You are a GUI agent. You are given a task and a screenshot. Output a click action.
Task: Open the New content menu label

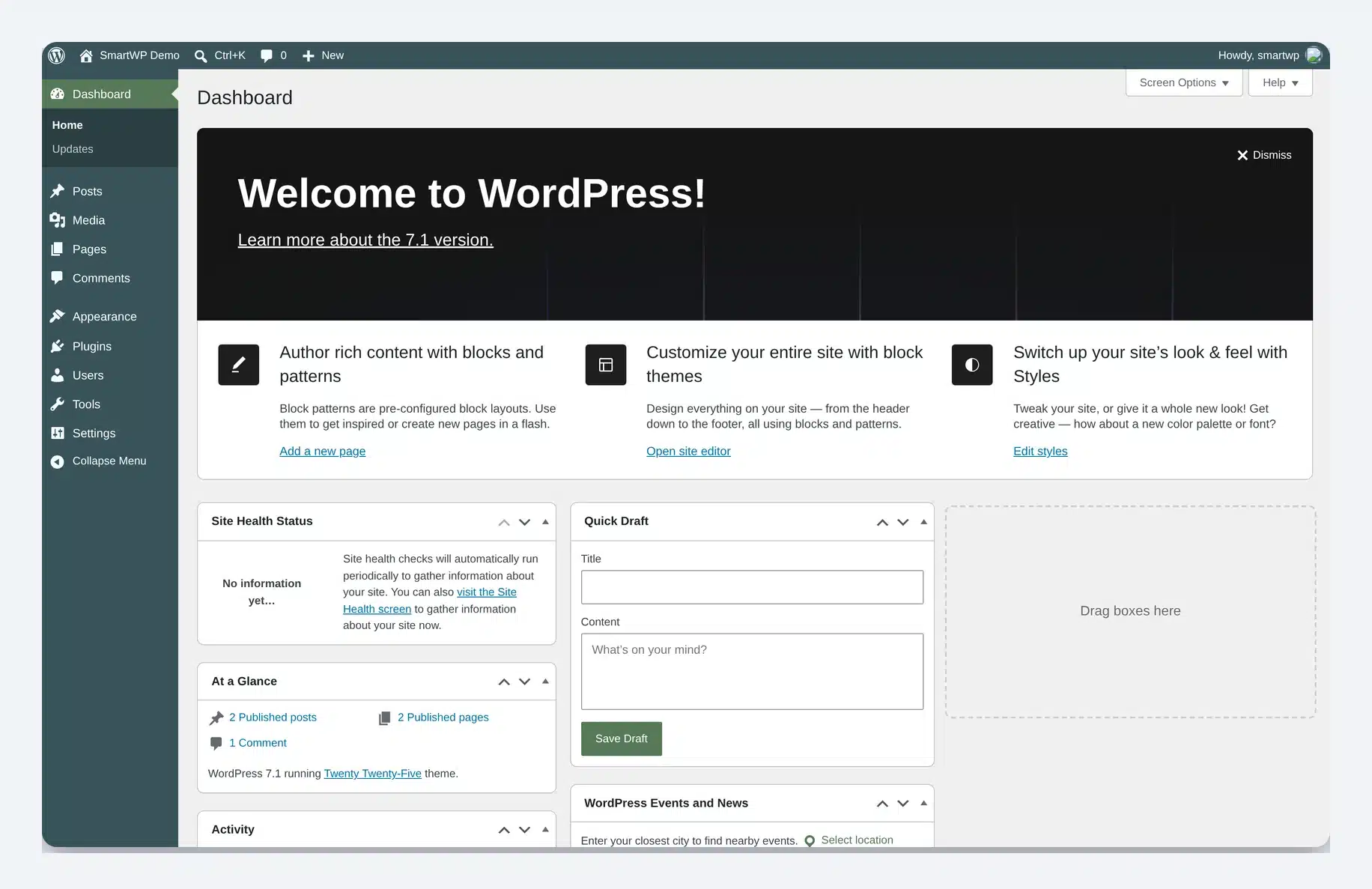pos(333,55)
